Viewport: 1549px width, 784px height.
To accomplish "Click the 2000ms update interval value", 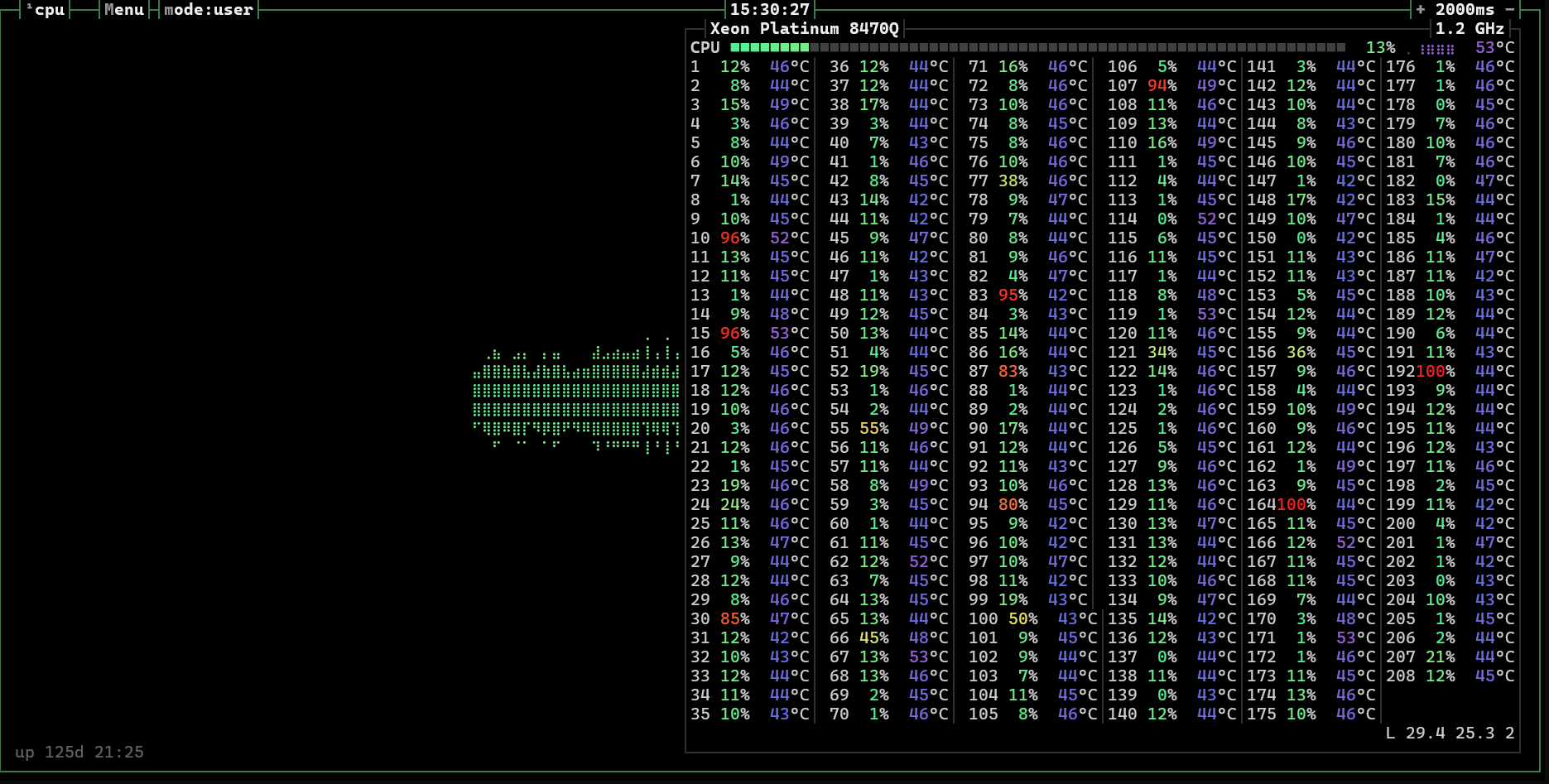I will pos(1464,9).
